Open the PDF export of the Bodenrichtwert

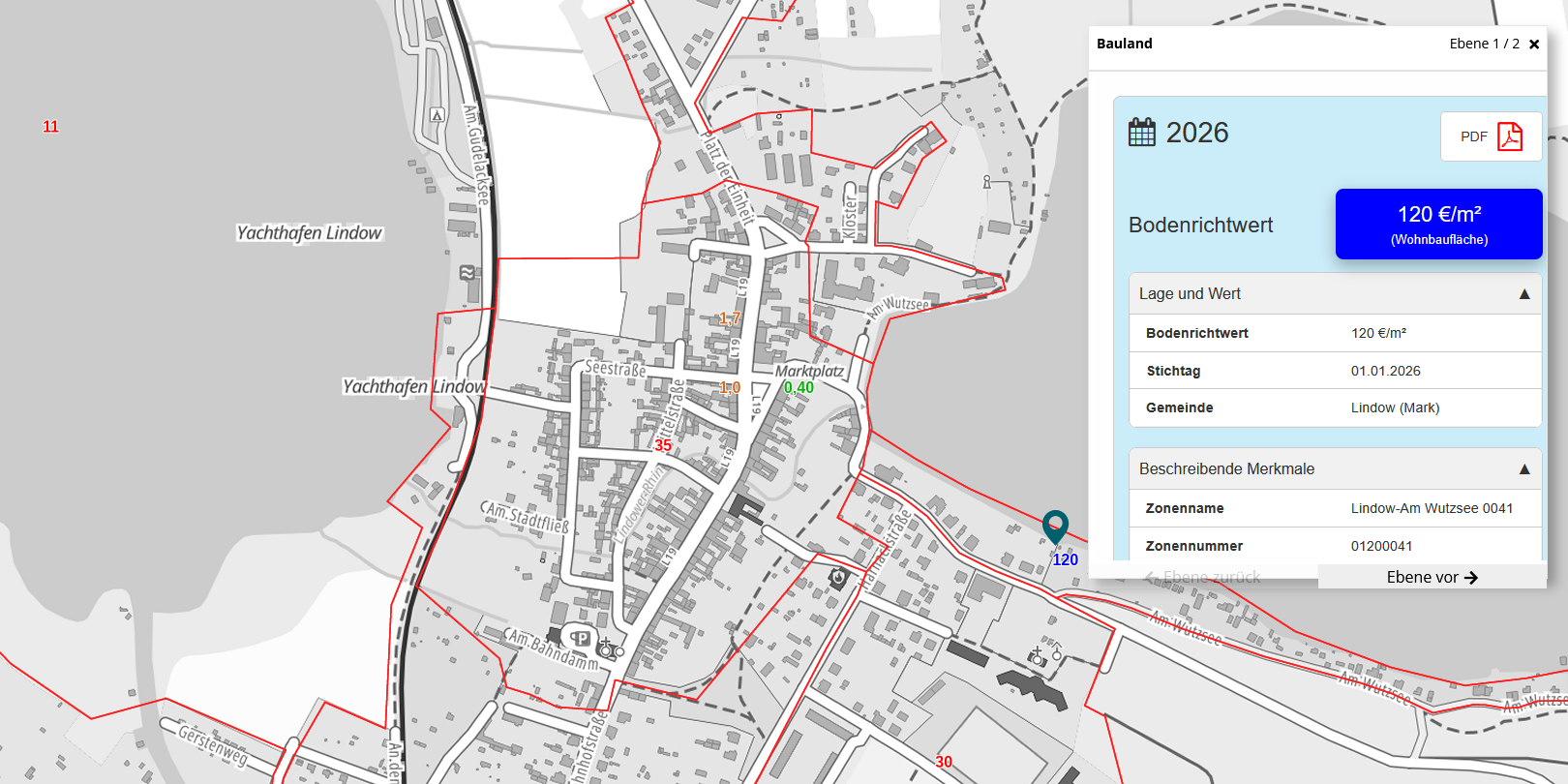click(x=1491, y=136)
